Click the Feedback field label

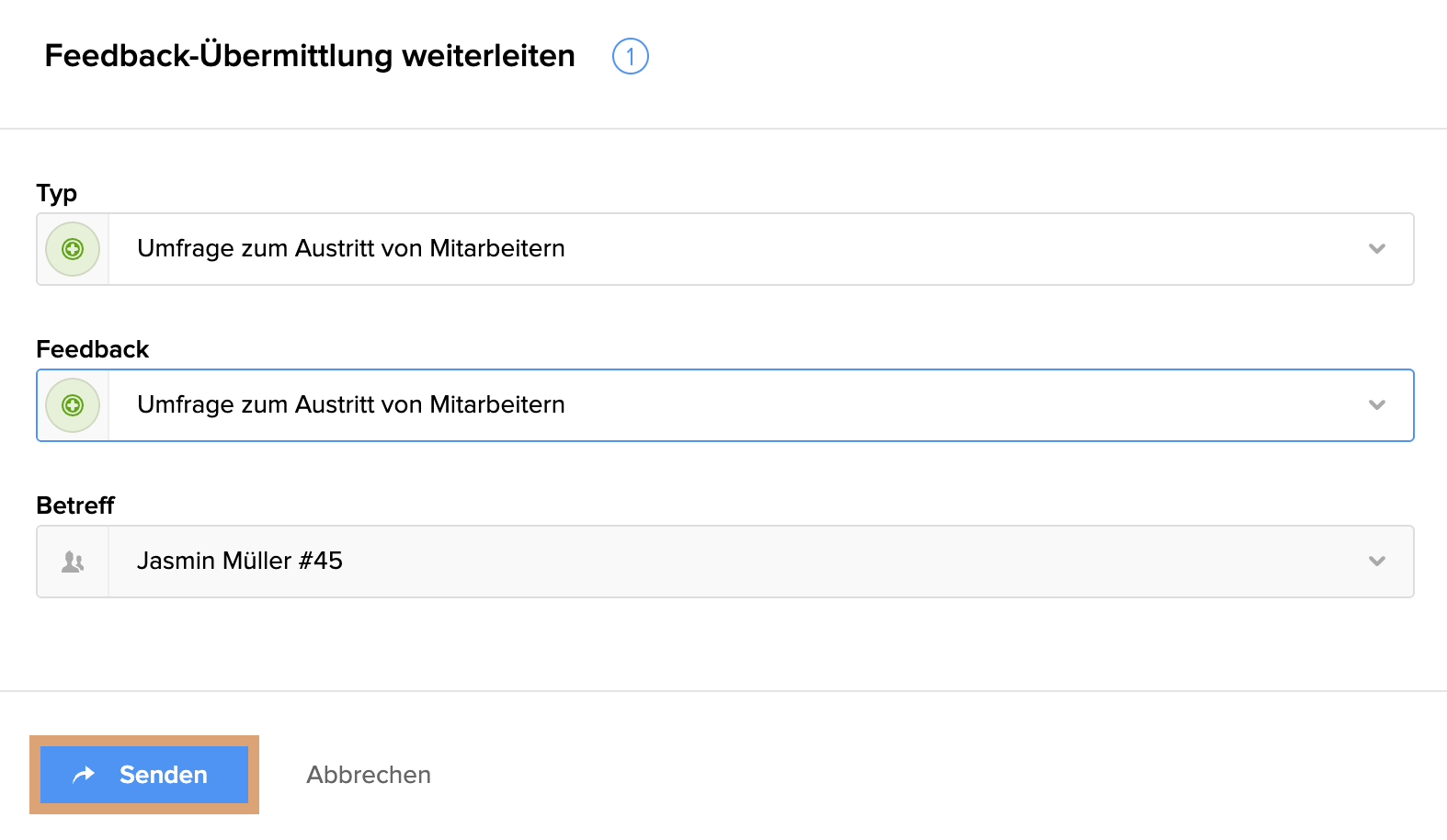[92, 349]
